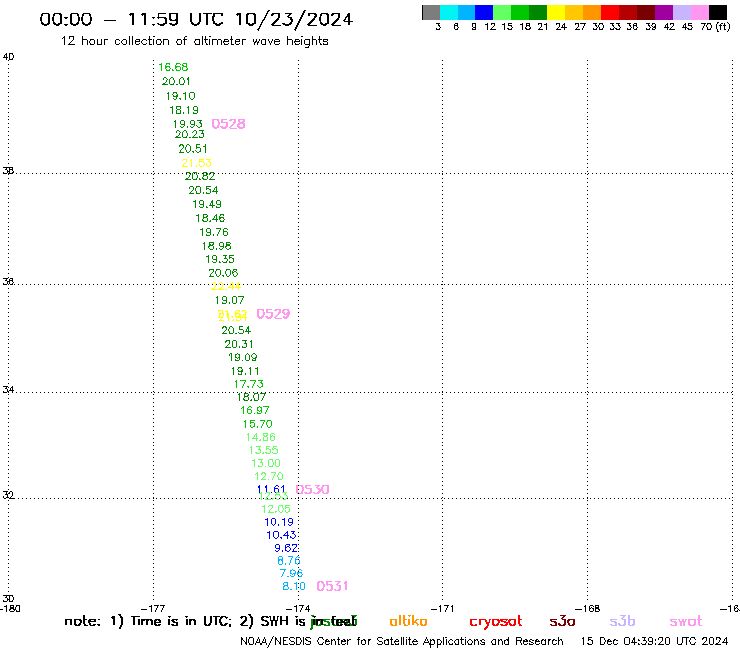Click the wave height value 13.00
Screen dimensions: 740x650
tap(266, 464)
